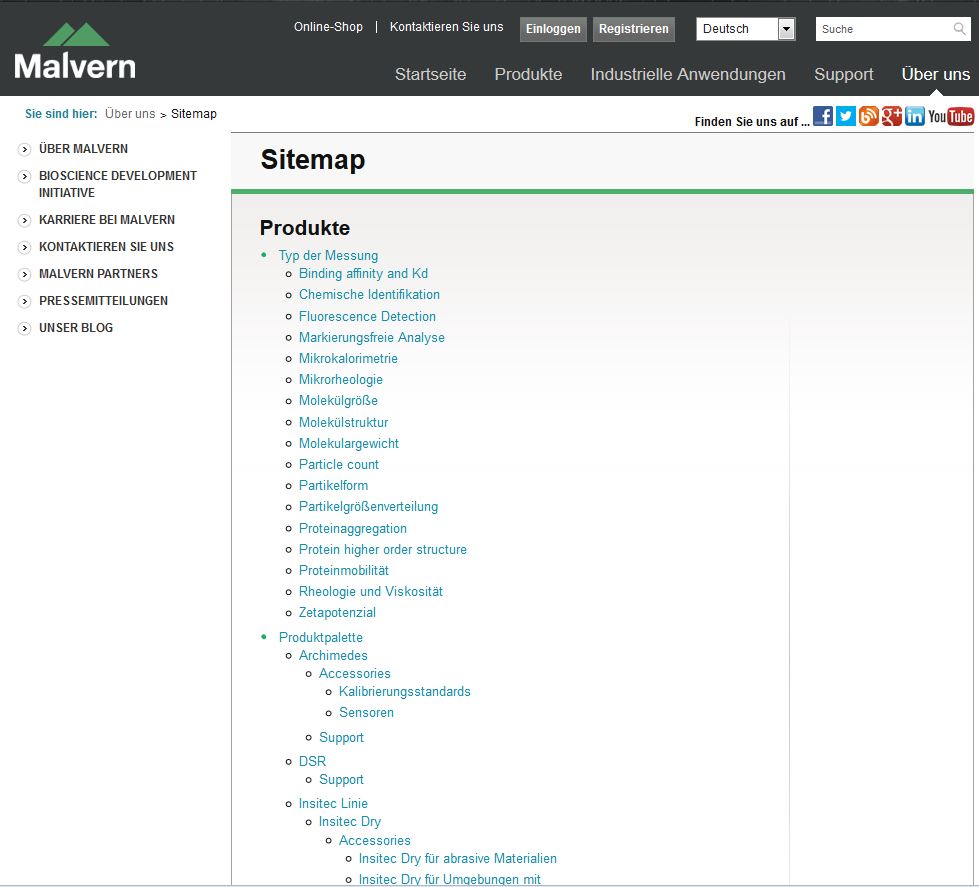Open the Produktpalette link
Image resolution: width=979 pixels, height=887 pixels.
pos(320,637)
